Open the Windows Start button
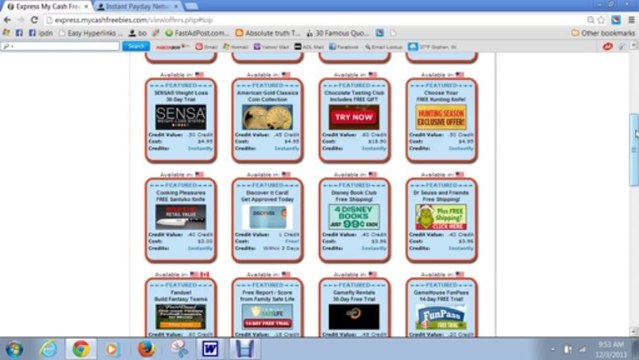This screenshot has width=639, height=360. (14, 349)
